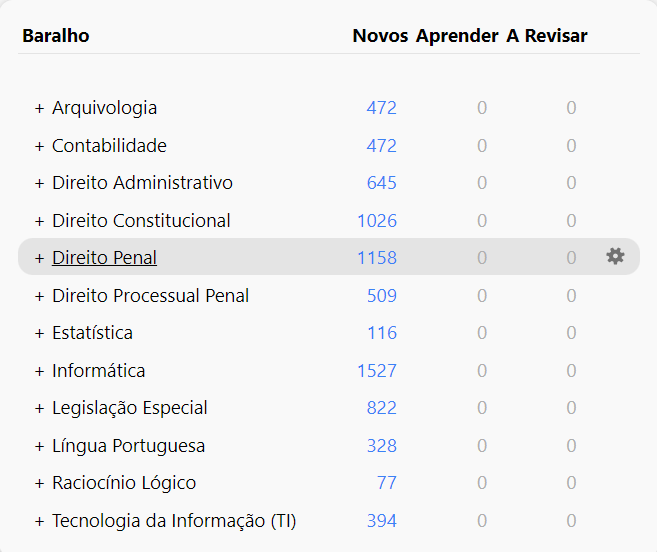Select the Legislação Especial deck

coord(129,408)
